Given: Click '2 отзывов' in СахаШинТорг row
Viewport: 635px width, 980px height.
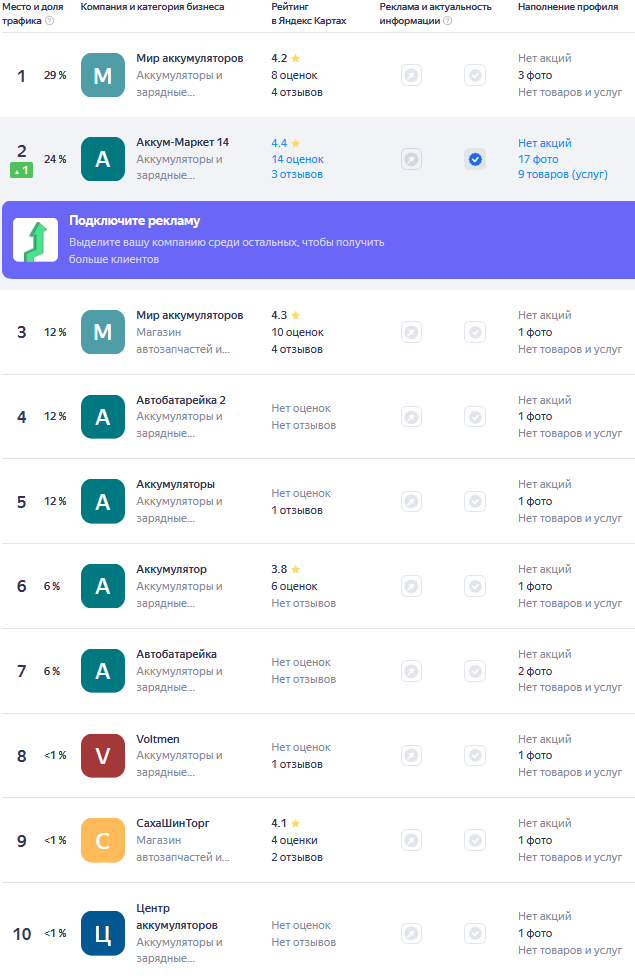Looking at the screenshot, I should [297, 858].
